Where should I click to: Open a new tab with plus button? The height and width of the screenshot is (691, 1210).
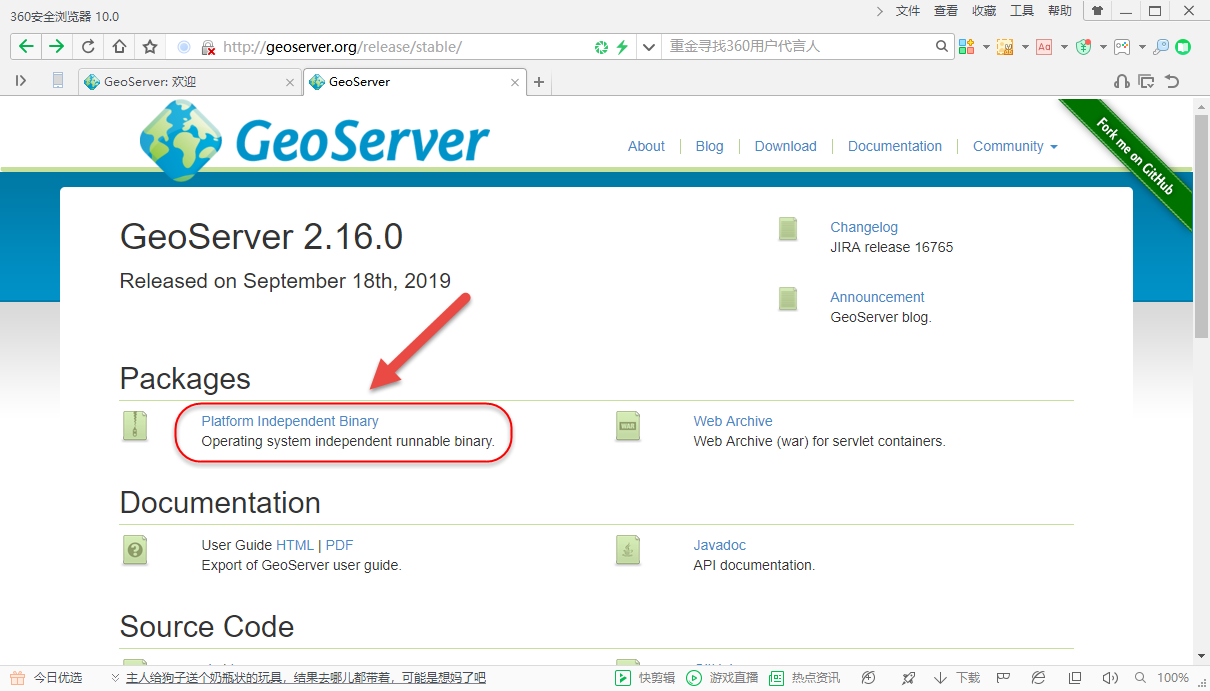click(539, 82)
